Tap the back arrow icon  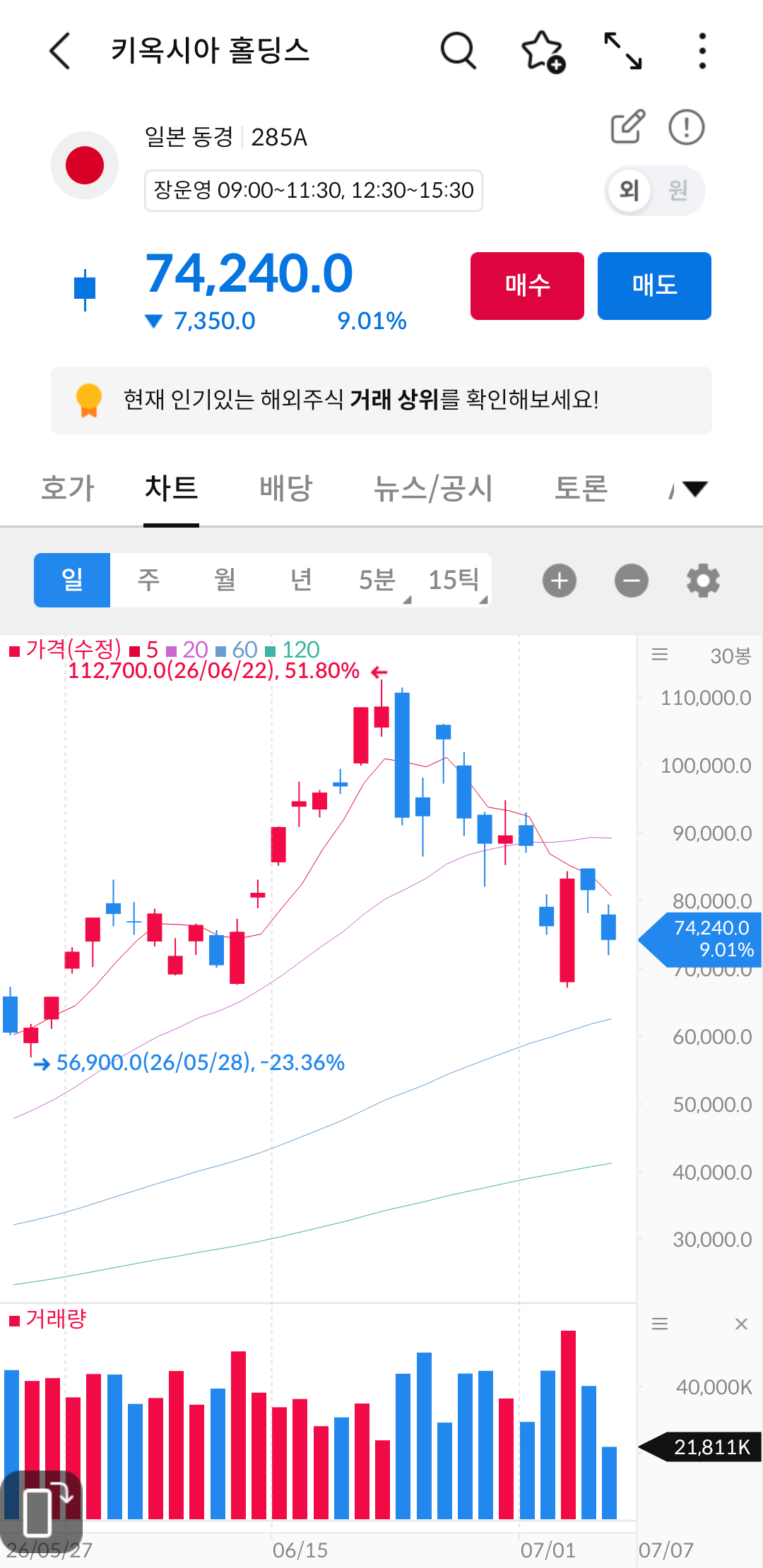coord(61,51)
